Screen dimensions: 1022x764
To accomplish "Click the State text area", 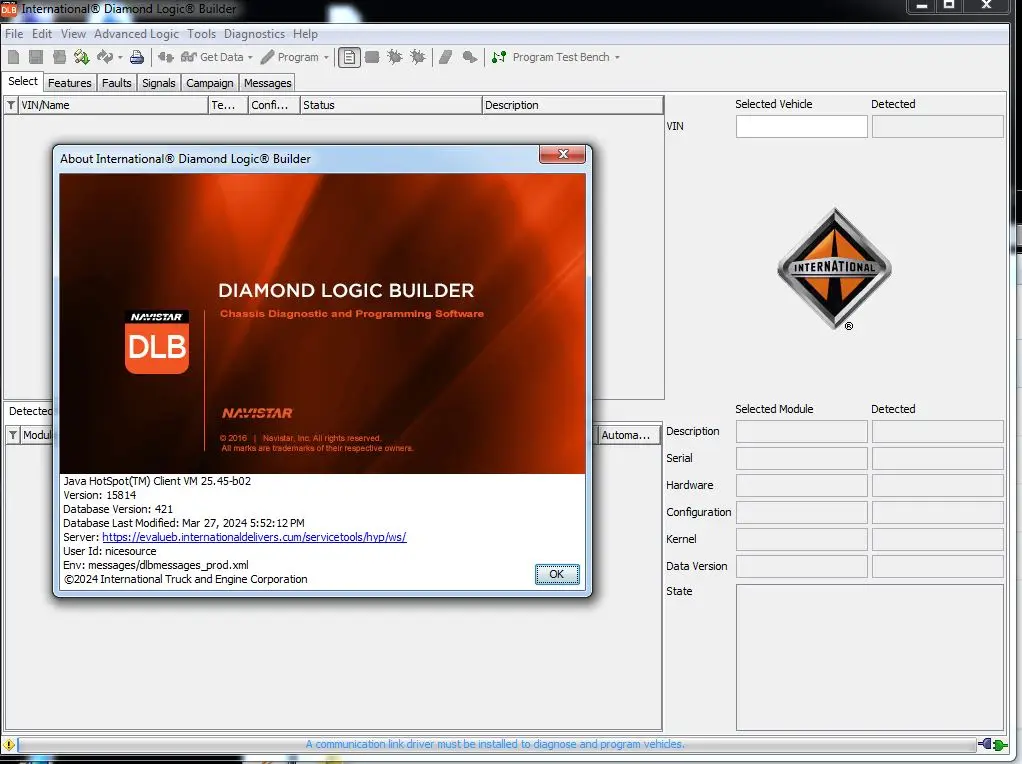I will click(869, 657).
